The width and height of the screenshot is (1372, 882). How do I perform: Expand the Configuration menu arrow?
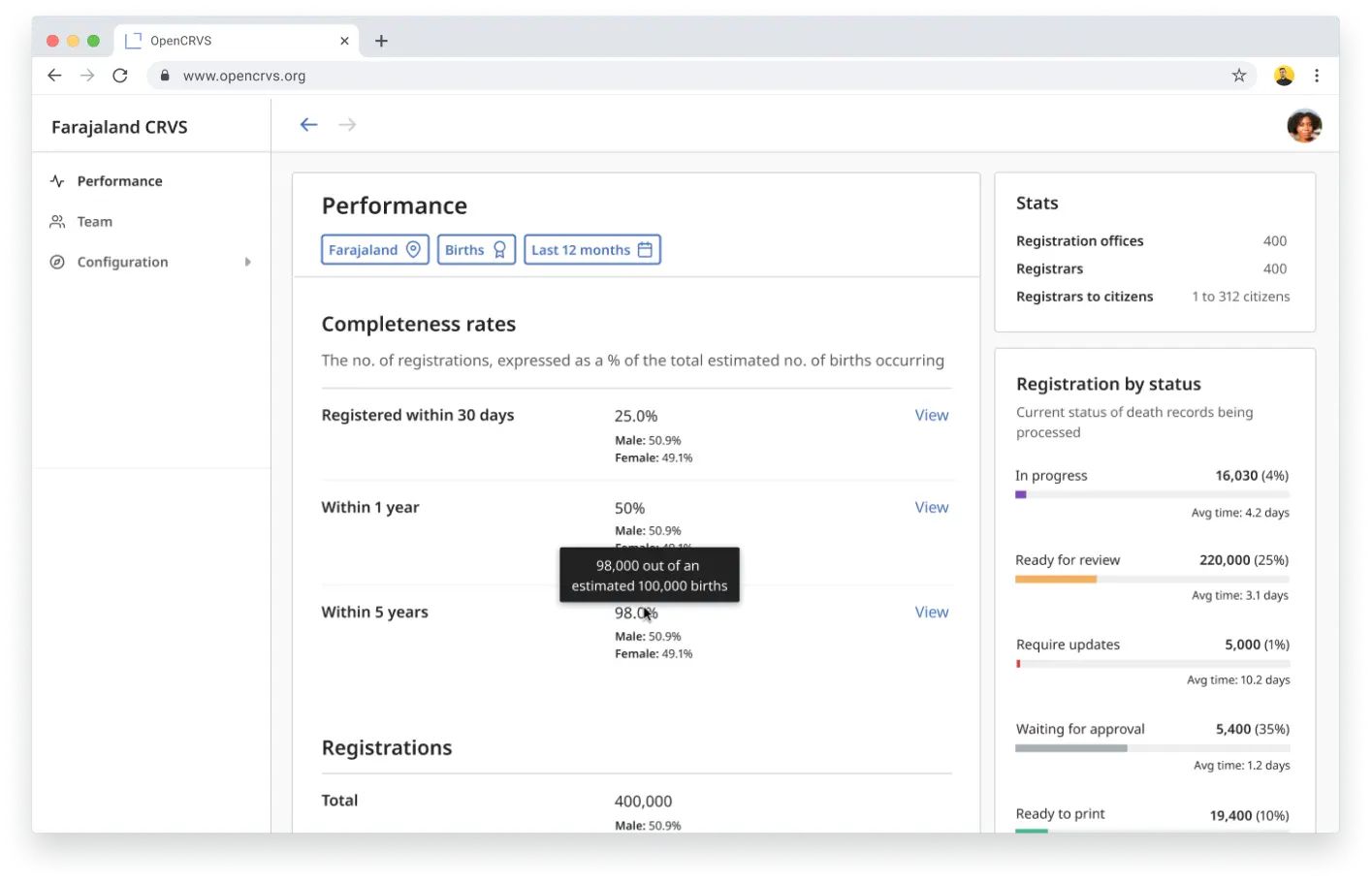[x=248, y=263]
